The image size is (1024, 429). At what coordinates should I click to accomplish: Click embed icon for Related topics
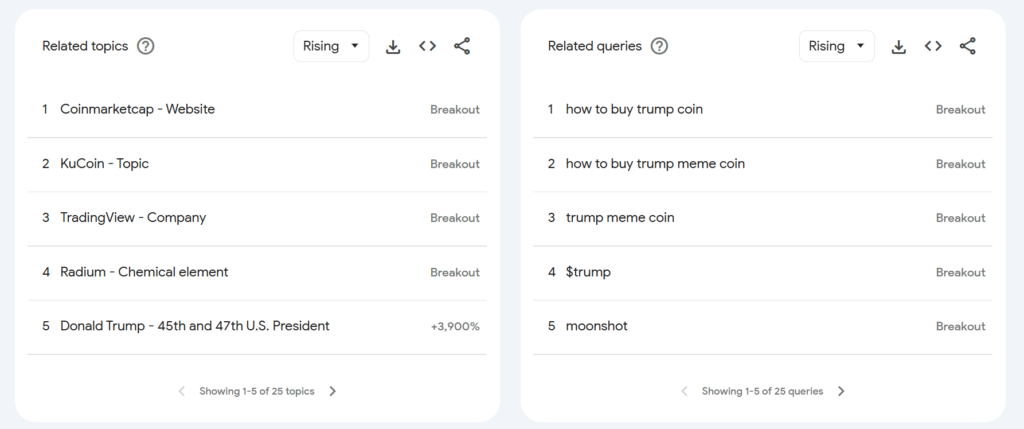pos(428,46)
